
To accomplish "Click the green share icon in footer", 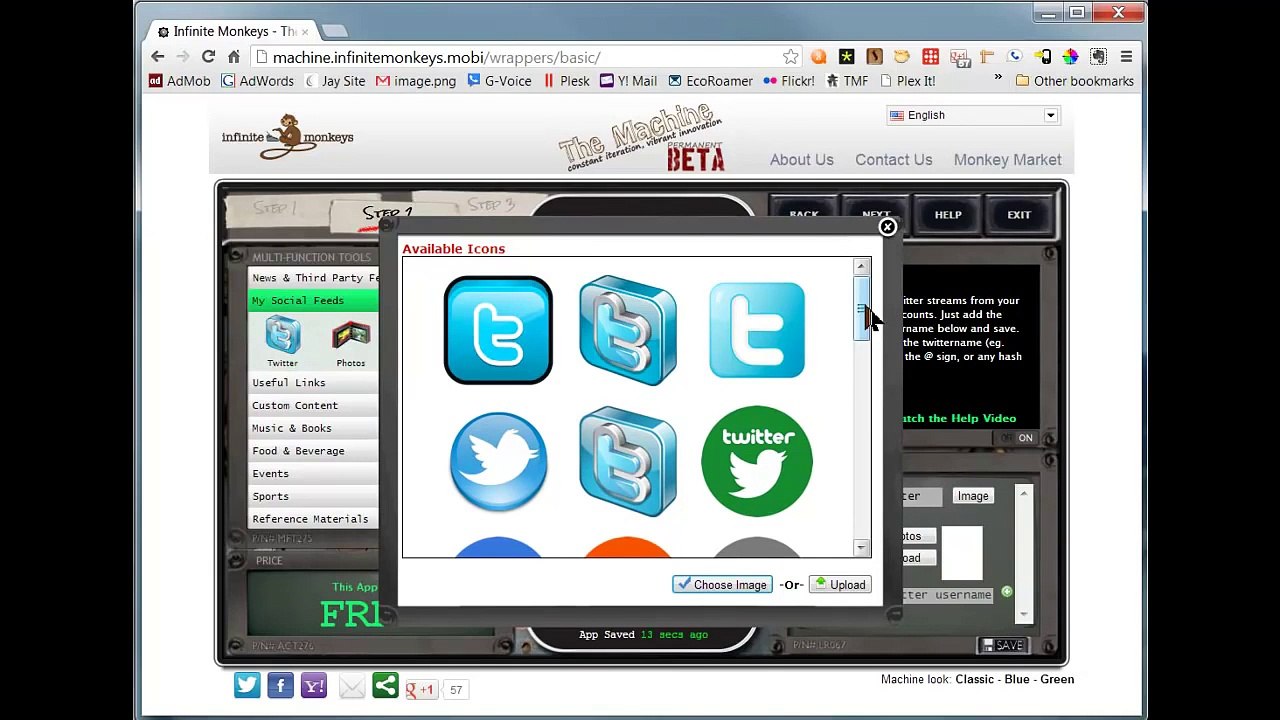I will pos(385,685).
